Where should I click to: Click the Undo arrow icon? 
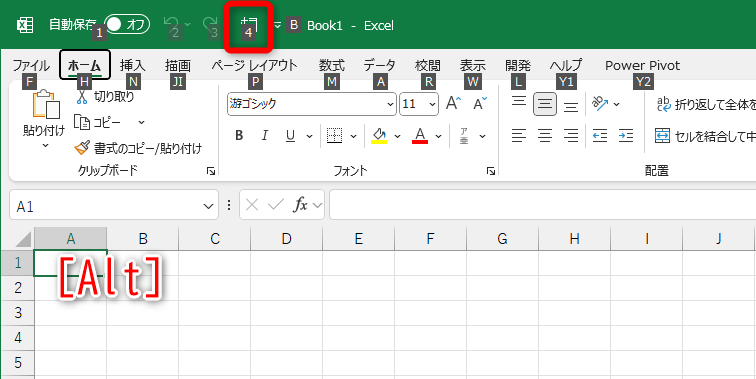click(172, 25)
